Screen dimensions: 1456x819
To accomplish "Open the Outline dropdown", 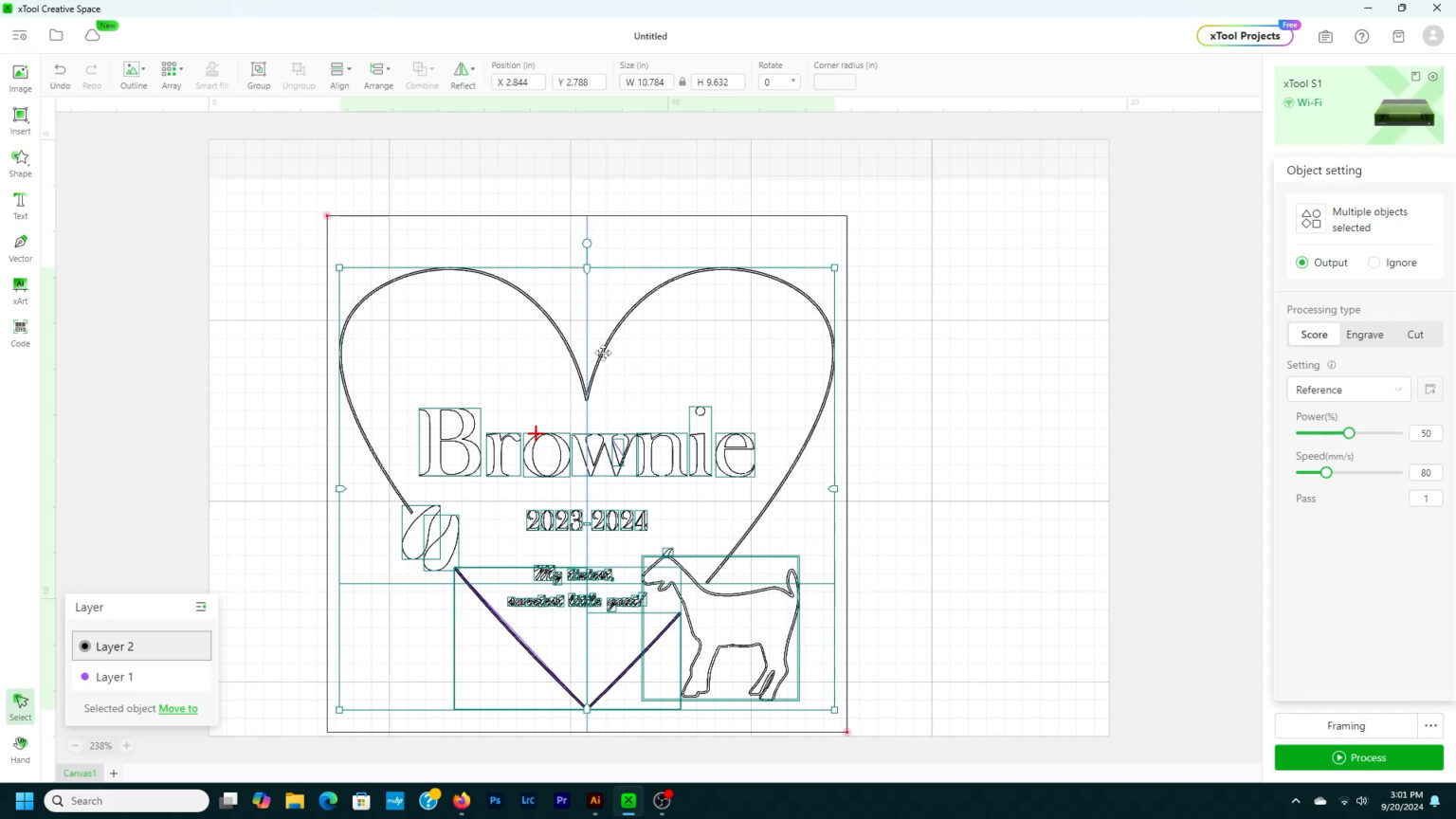I will coord(134,75).
